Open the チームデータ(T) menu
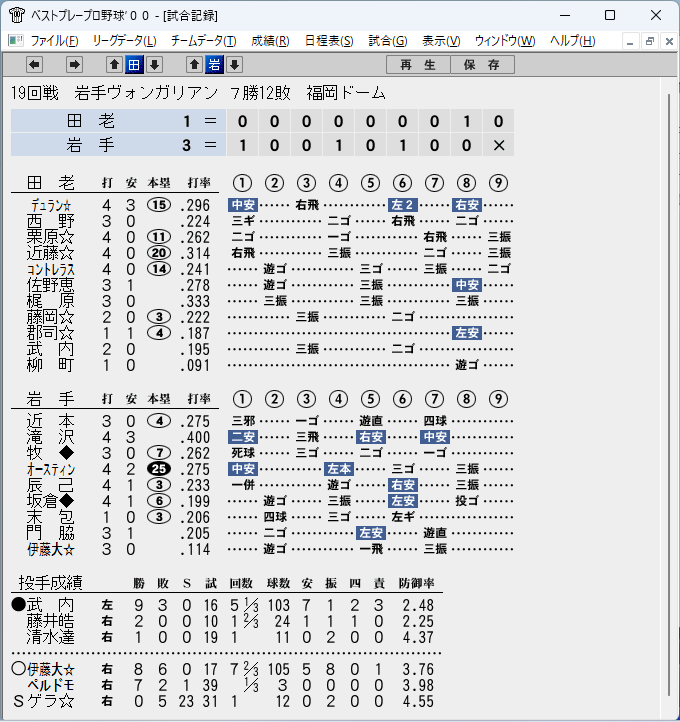Image resolution: width=680 pixels, height=722 pixels. point(204,41)
